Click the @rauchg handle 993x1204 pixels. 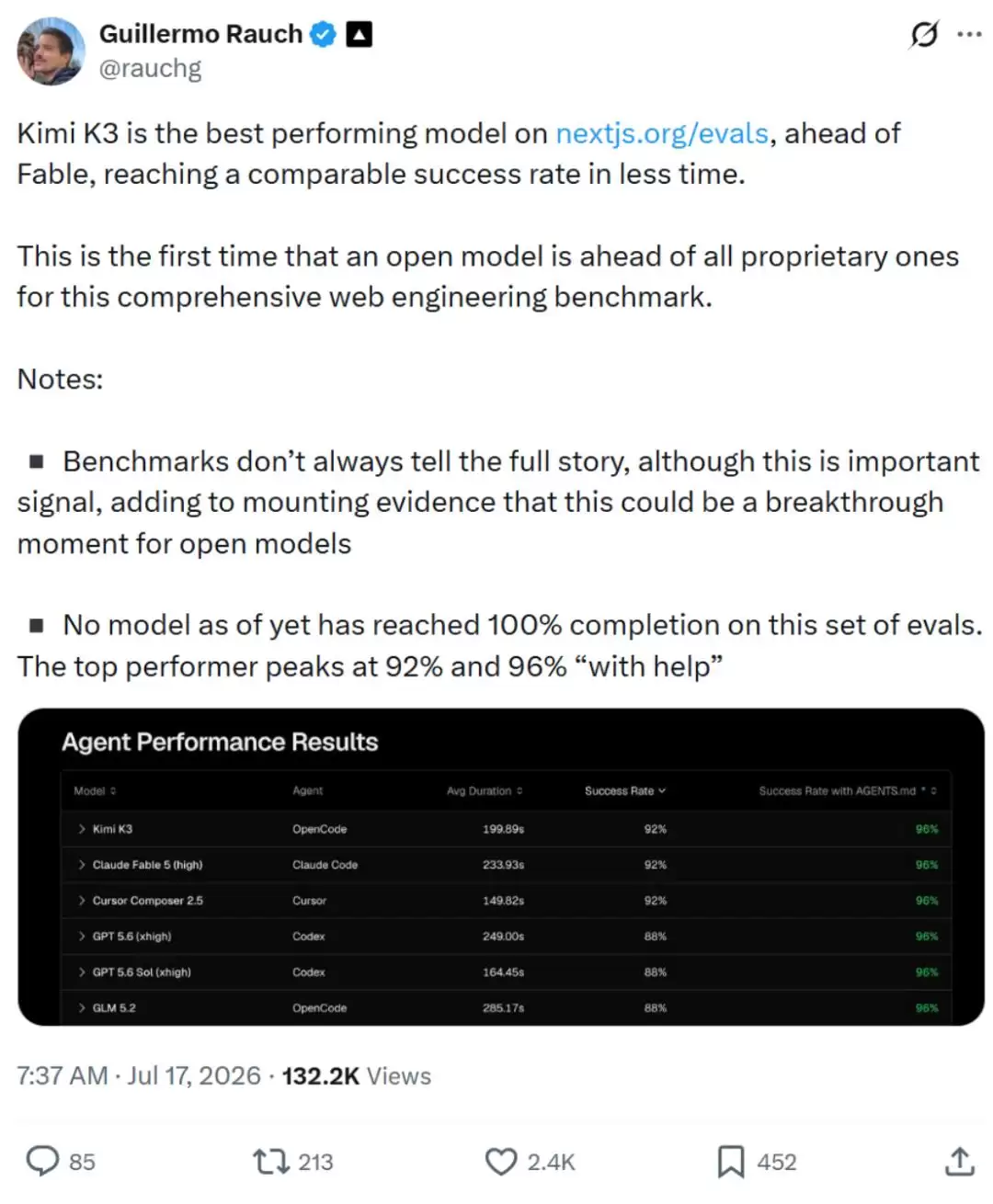pyautogui.click(x=150, y=68)
